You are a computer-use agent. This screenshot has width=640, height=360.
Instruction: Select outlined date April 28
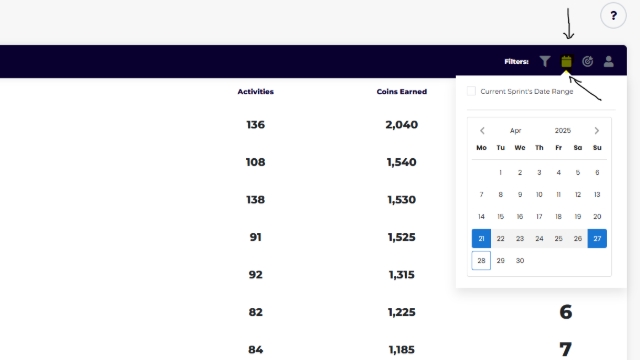[x=481, y=260]
